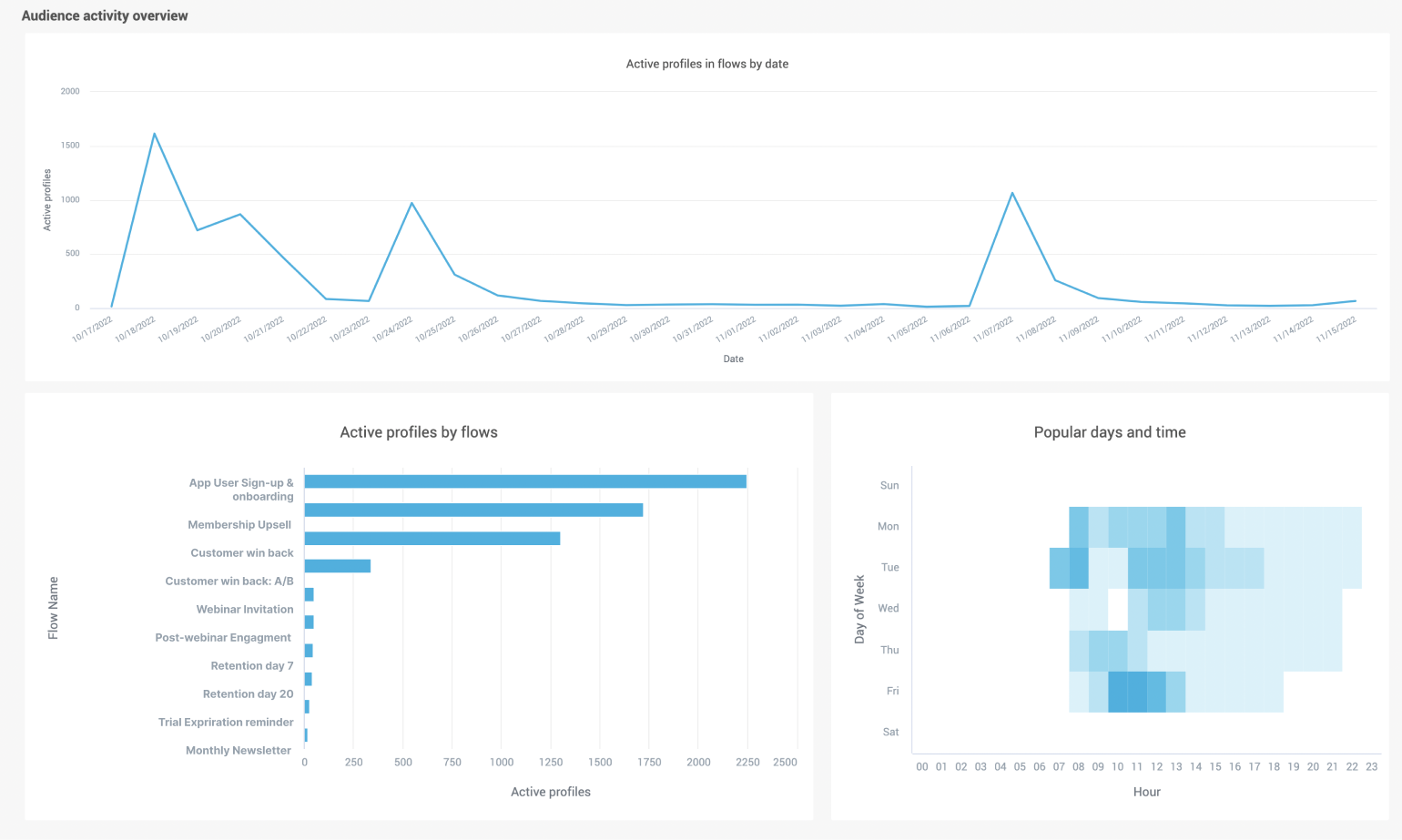The image size is (1402, 840).
Task: Click Friday 10 o'clock heatmap cell
Action: 1118,692
